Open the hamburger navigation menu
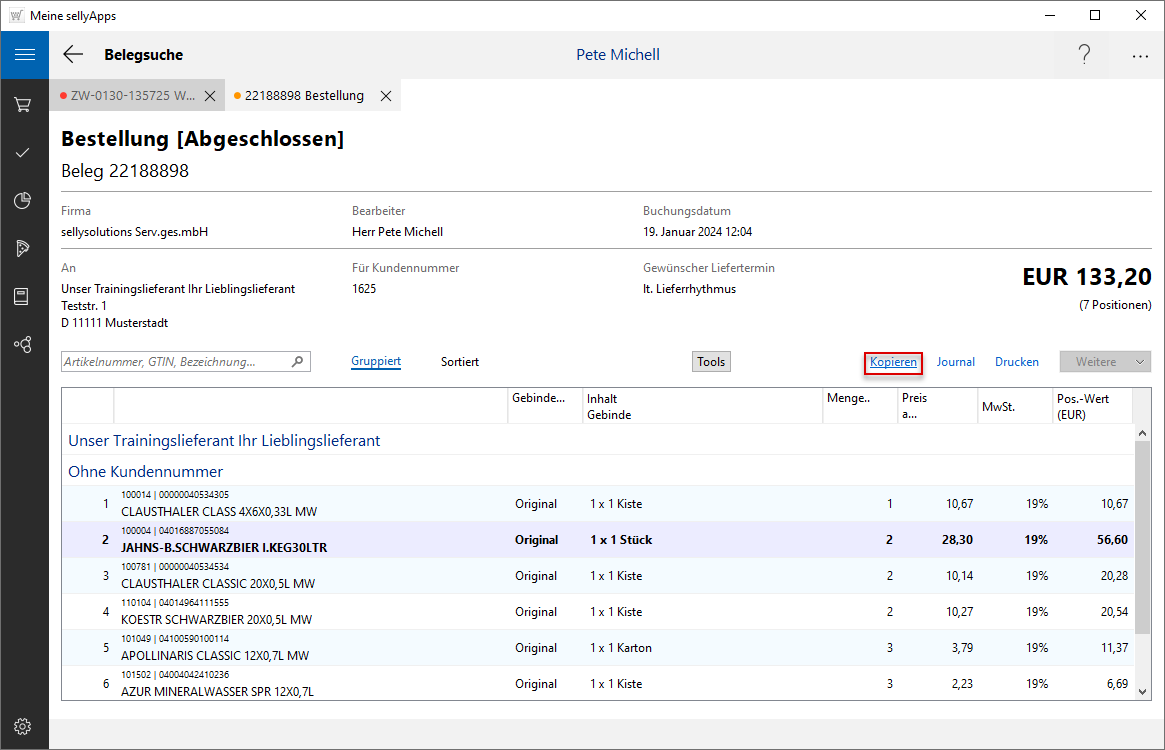This screenshot has height=750, width=1165. point(24,55)
